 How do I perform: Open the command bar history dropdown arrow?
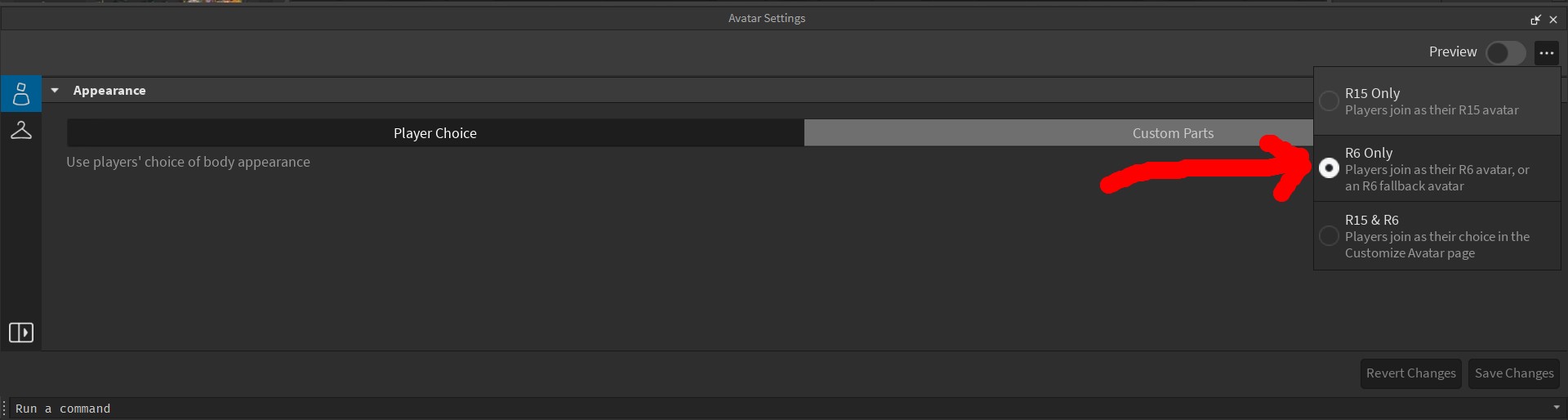[x=1556, y=407]
